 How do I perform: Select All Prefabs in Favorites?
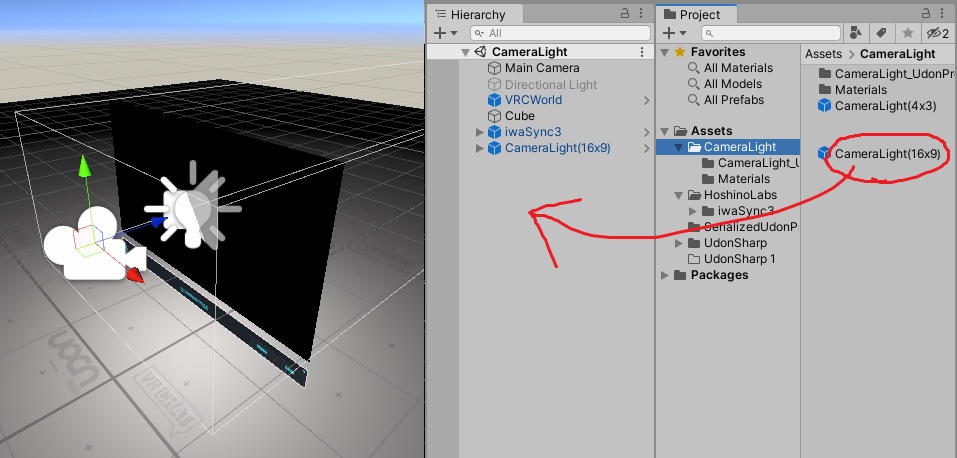click(x=734, y=100)
